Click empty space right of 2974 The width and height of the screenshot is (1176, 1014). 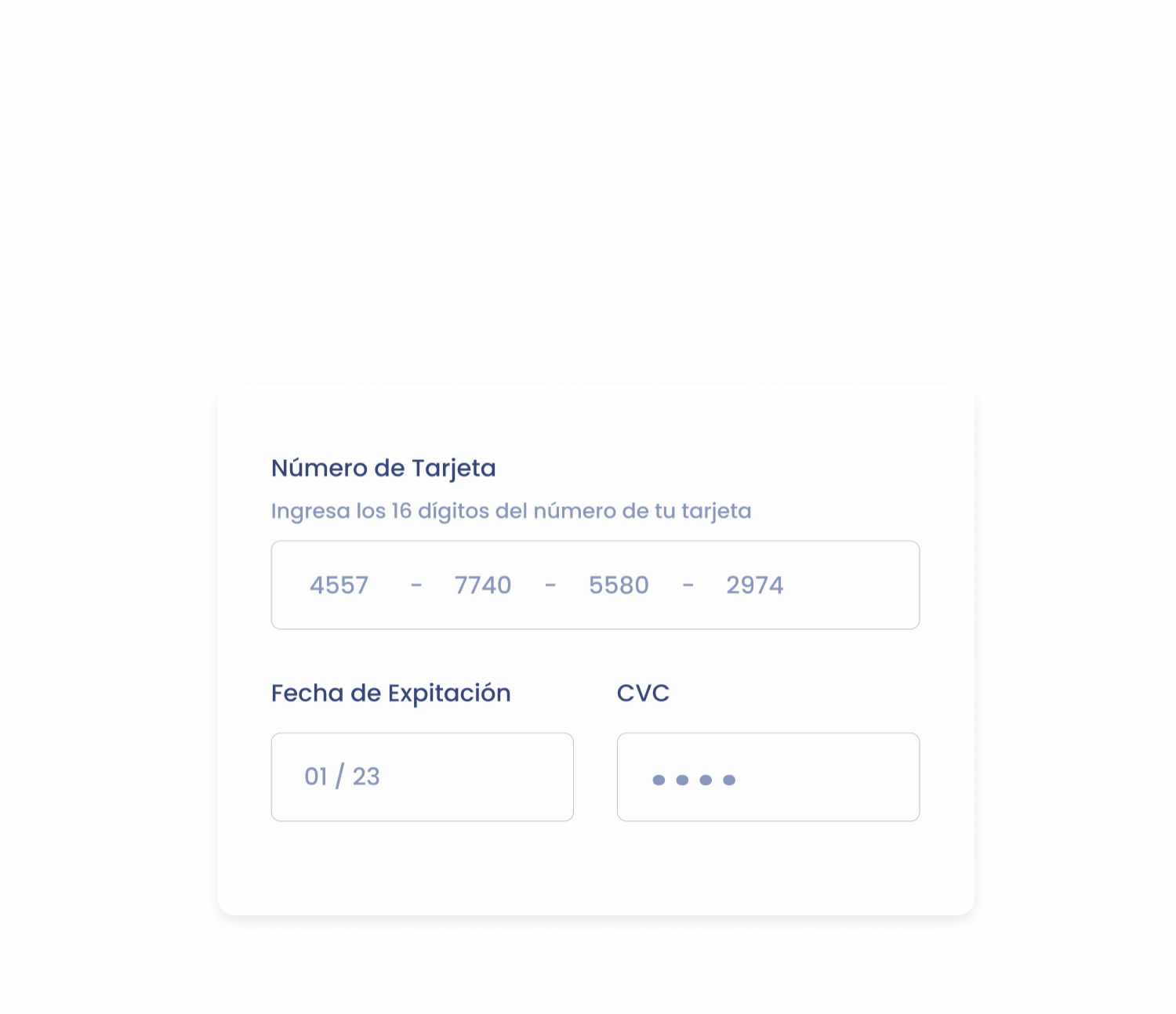click(851, 585)
